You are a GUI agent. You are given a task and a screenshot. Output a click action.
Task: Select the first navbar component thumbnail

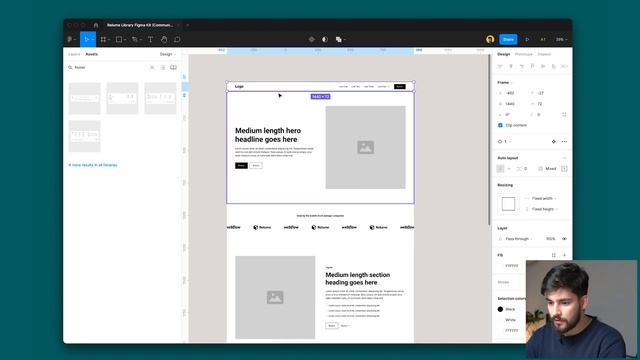pos(84,98)
